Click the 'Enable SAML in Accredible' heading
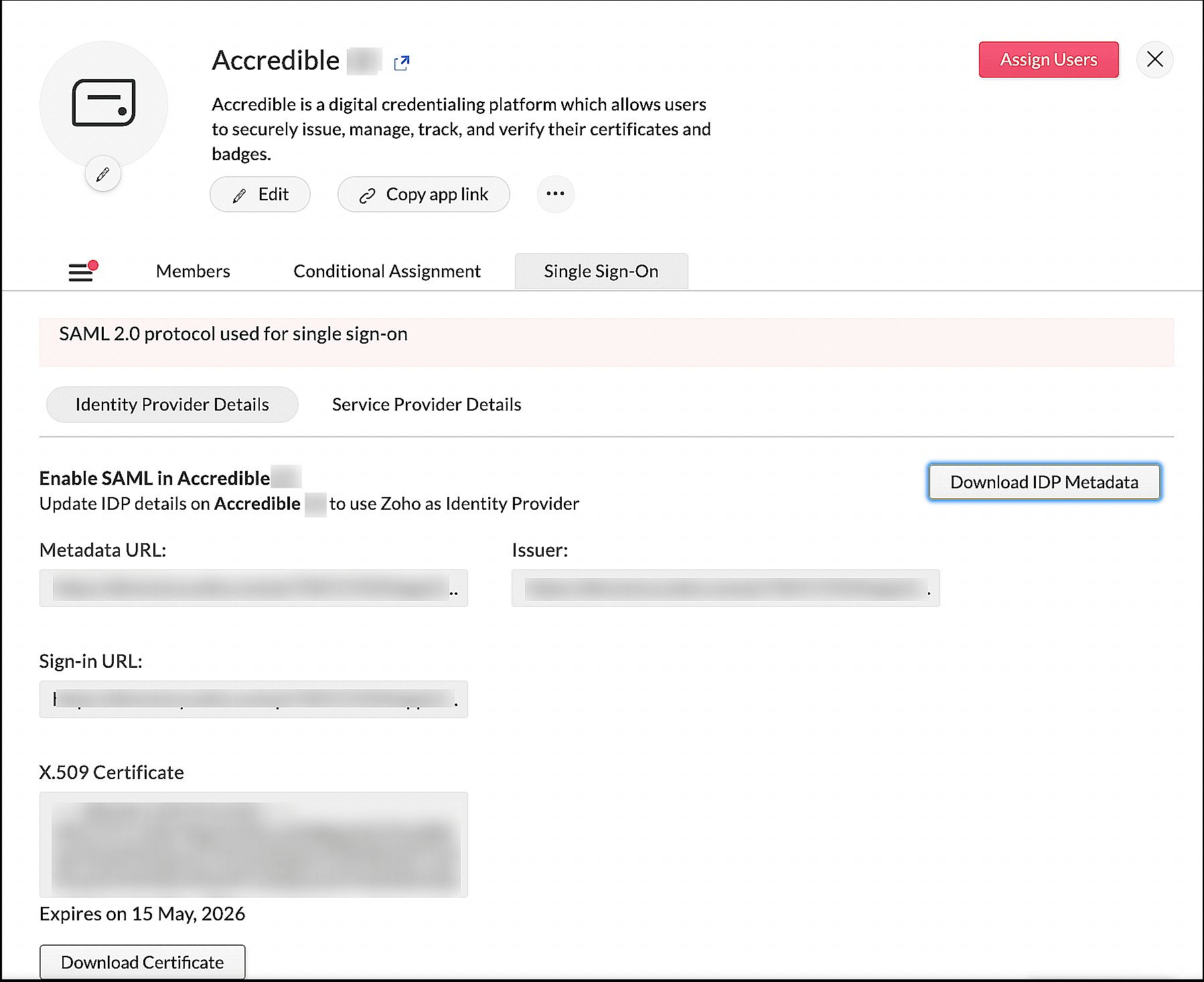1204x982 pixels. pyautogui.click(x=155, y=478)
